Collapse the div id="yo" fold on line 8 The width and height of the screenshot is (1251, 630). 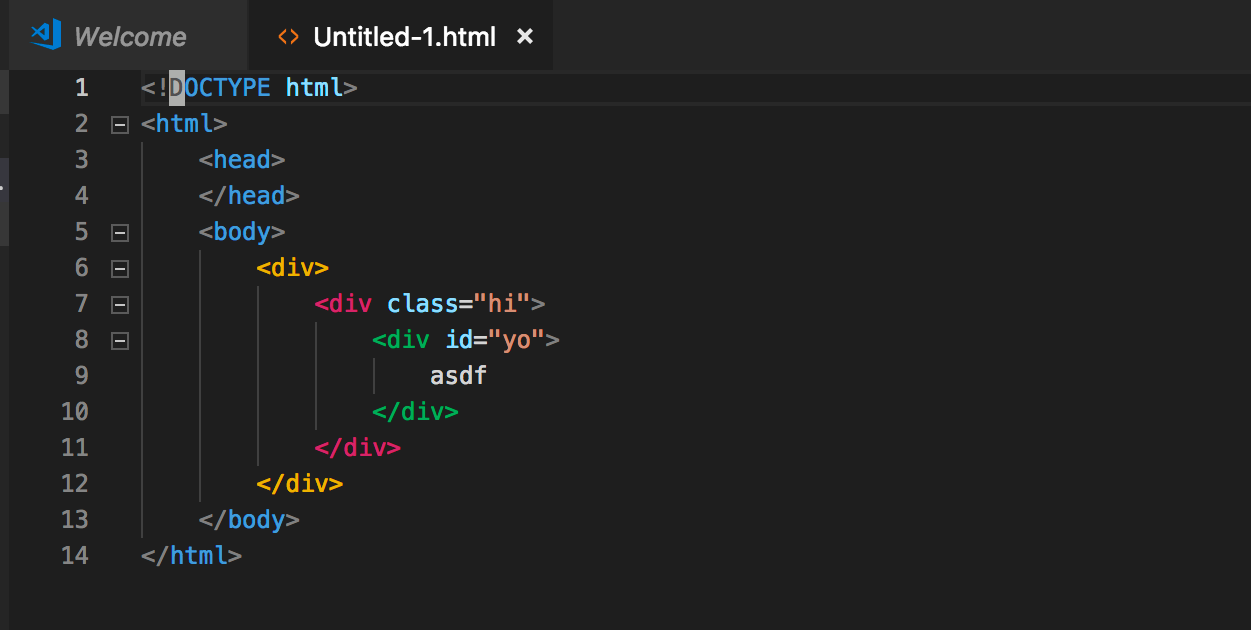click(119, 340)
